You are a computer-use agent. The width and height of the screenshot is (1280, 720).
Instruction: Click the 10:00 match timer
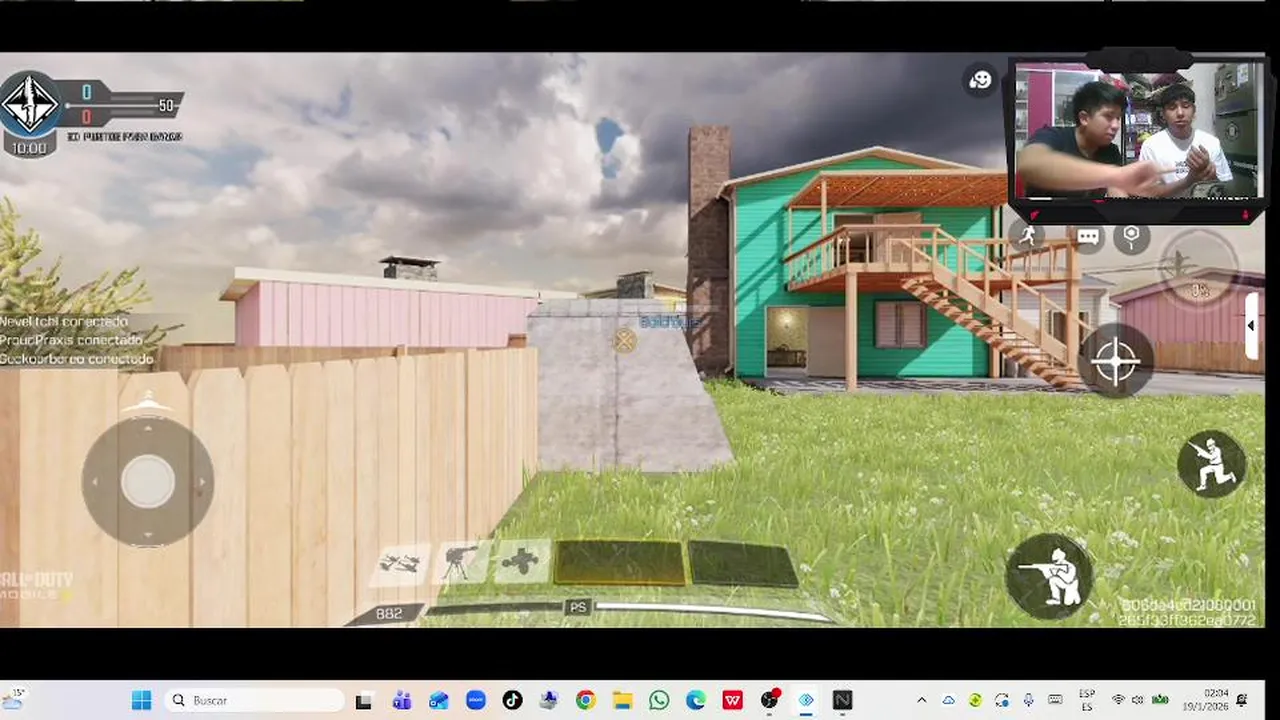(30, 148)
